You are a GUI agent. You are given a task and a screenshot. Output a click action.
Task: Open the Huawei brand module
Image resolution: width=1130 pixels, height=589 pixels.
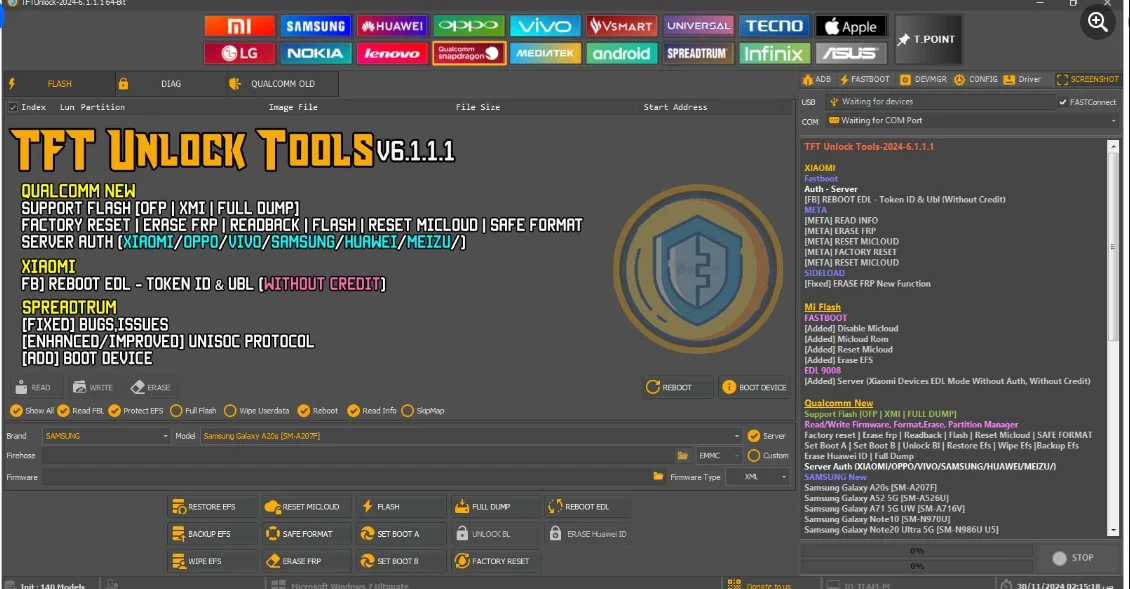tap(392, 26)
